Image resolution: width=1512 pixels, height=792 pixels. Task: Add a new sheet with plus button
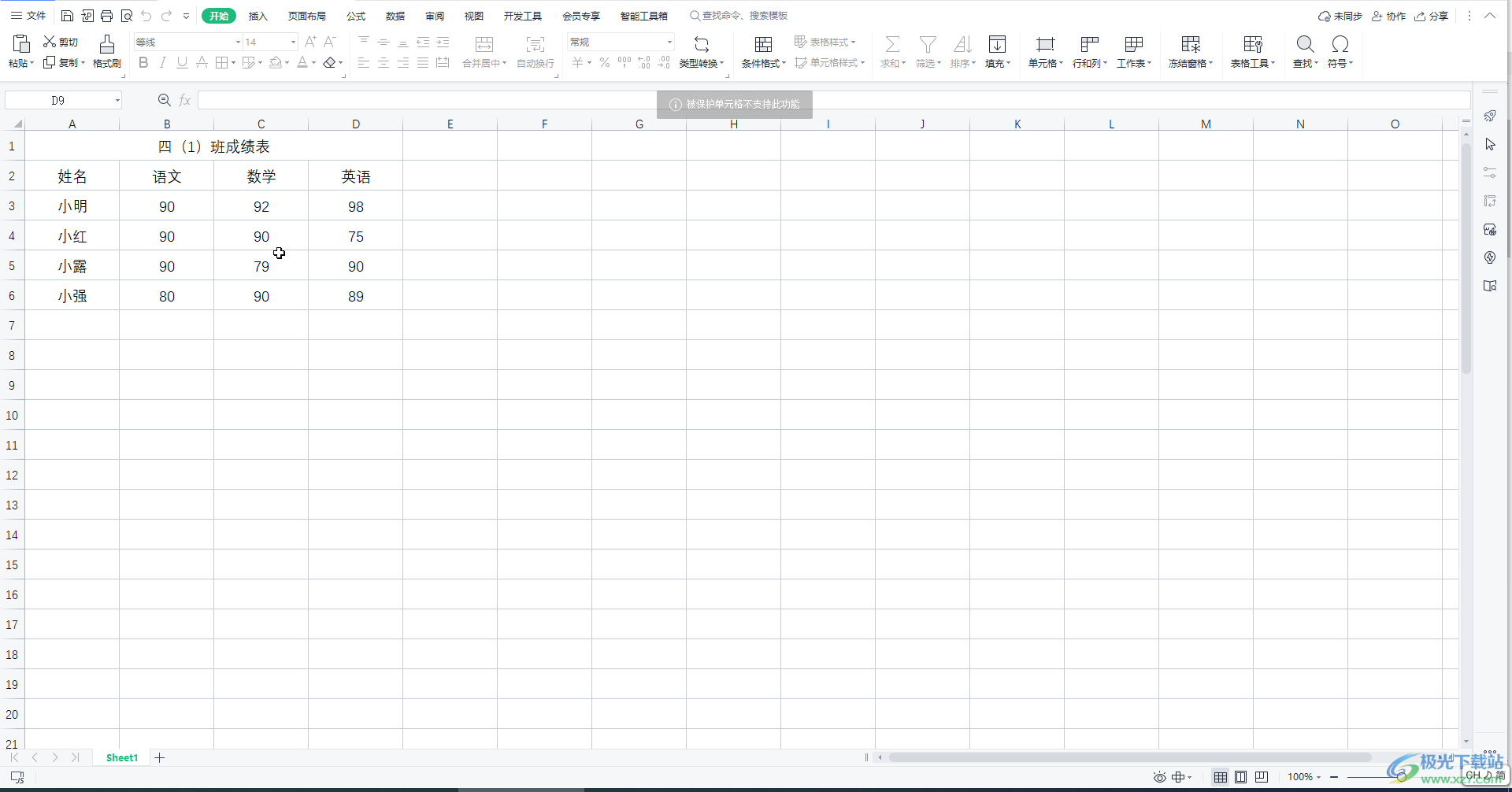pyautogui.click(x=160, y=757)
